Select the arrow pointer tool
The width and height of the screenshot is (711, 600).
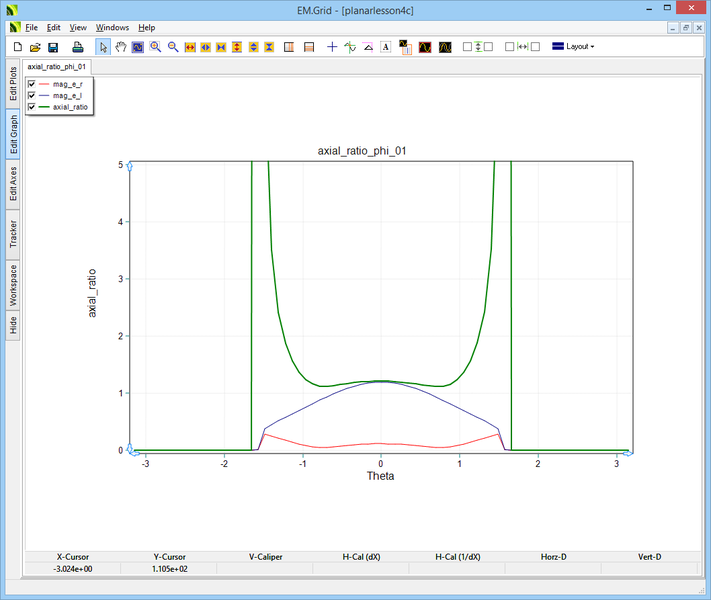coord(103,47)
